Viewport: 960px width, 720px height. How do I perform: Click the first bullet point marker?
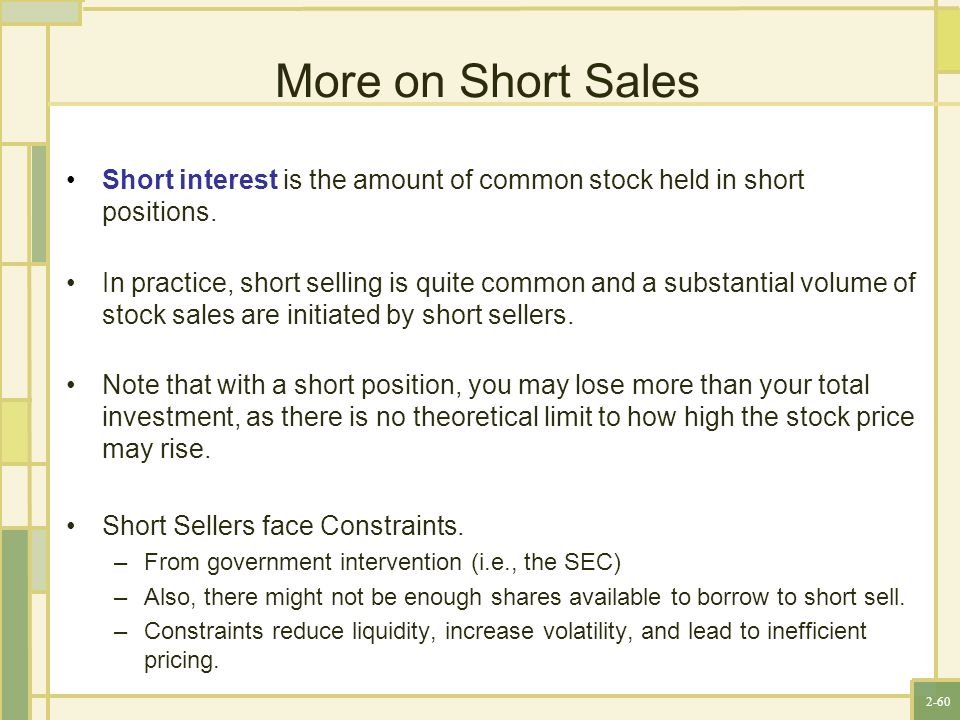point(72,180)
